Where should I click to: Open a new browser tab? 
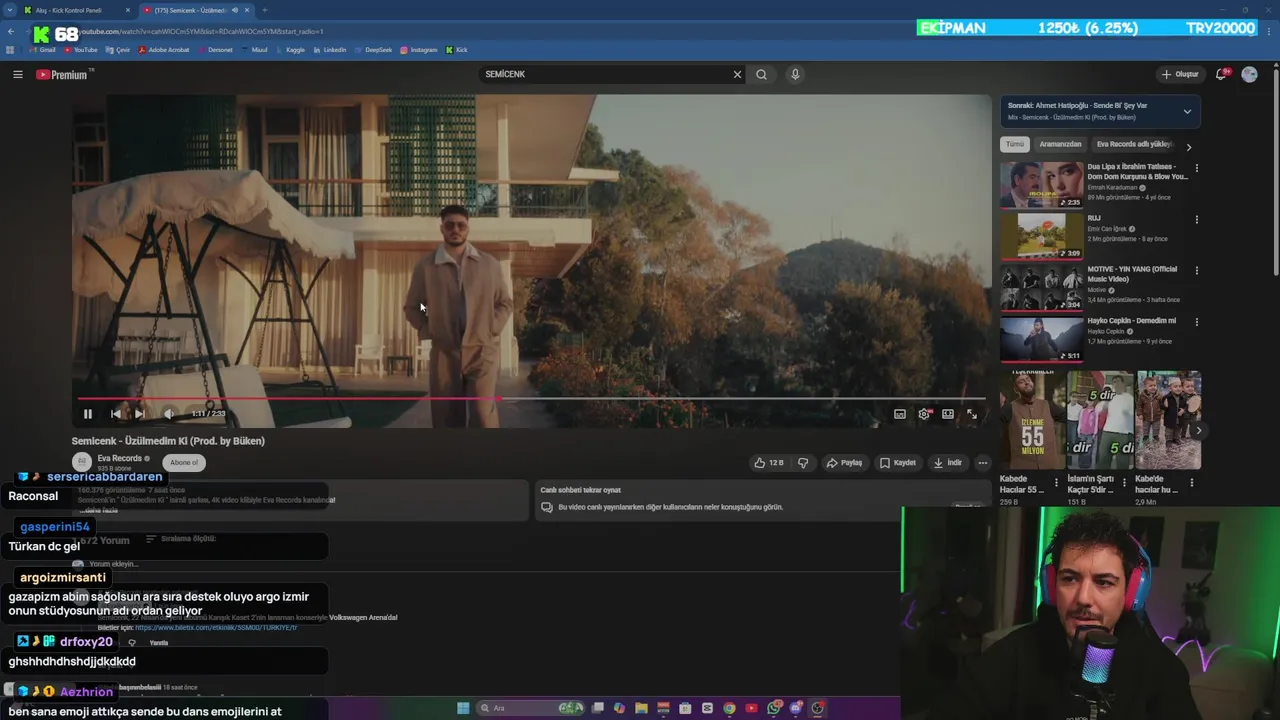264,10
